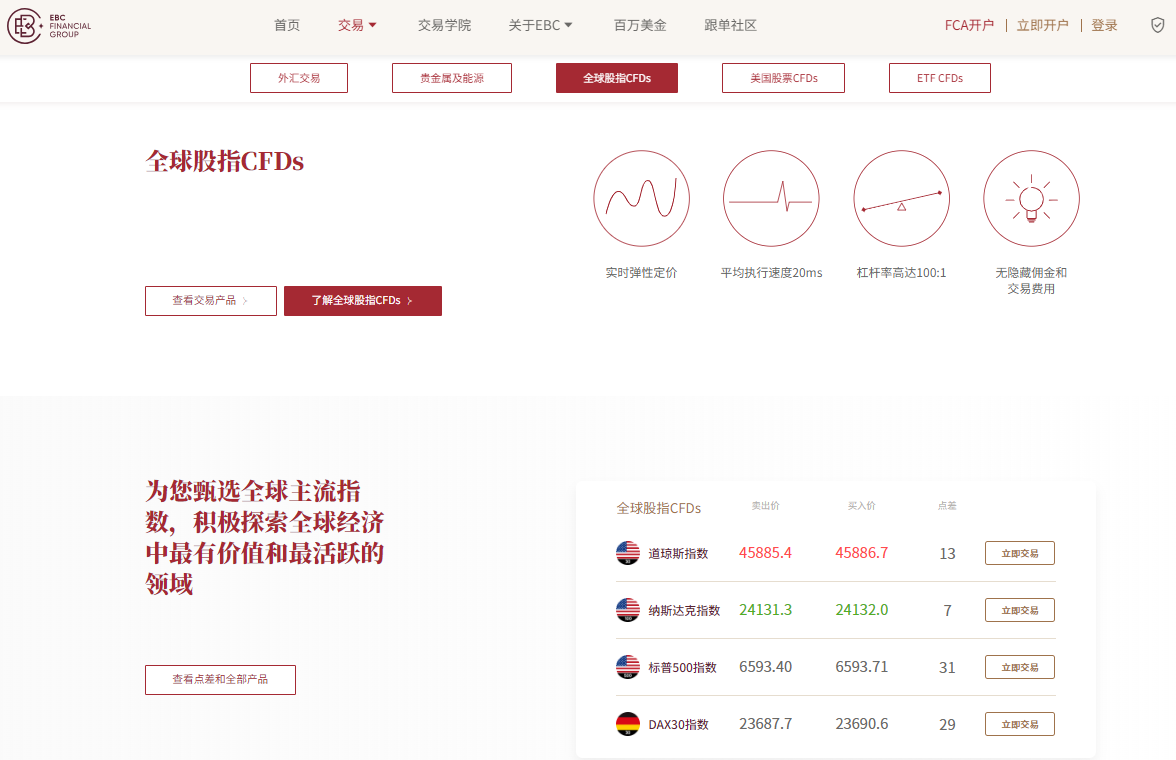Screen dimensions: 1176x760
Task: Click the US flag beside 道琼斯指数
Action: (x=628, y=553)
